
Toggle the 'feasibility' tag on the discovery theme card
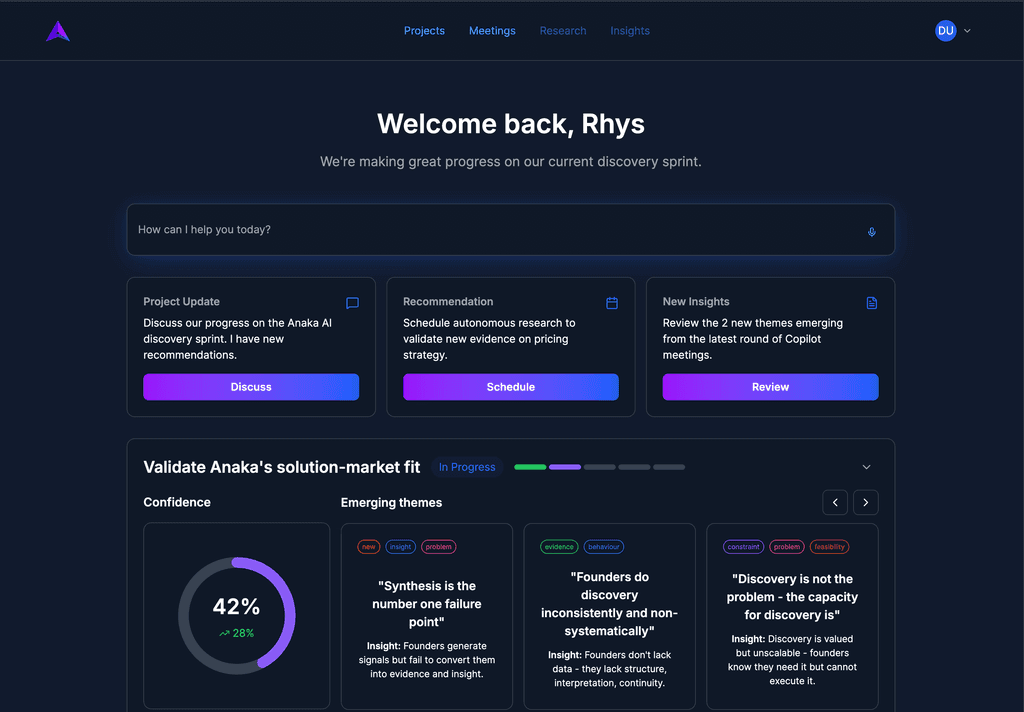pos(829,547)
